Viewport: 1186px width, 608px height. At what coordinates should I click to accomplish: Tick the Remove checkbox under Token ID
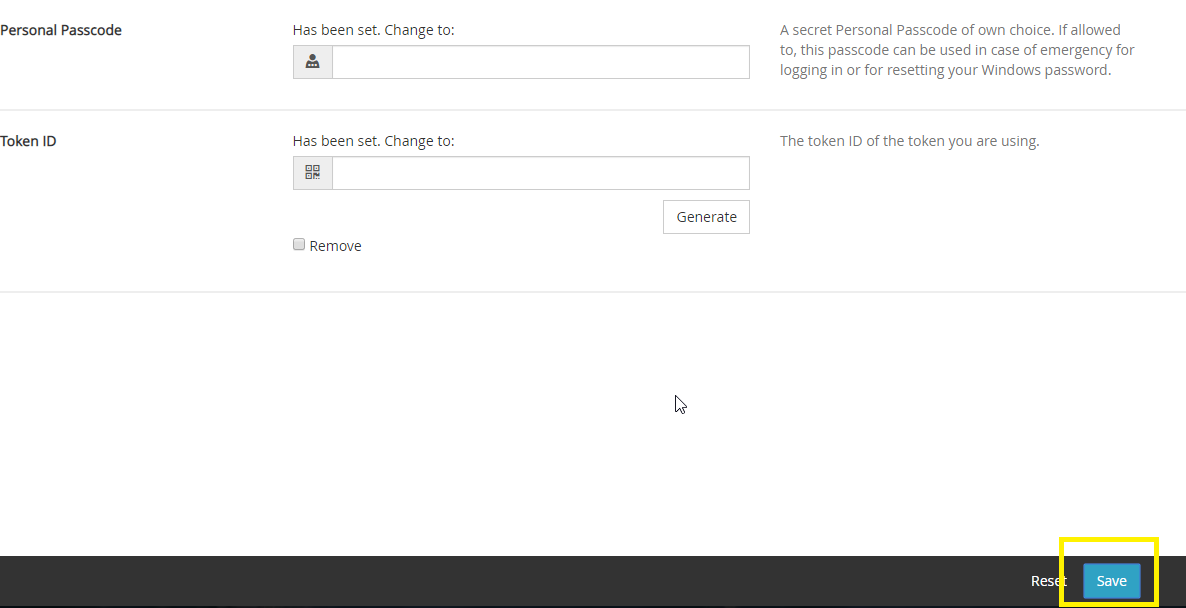(x=299, y=244)
